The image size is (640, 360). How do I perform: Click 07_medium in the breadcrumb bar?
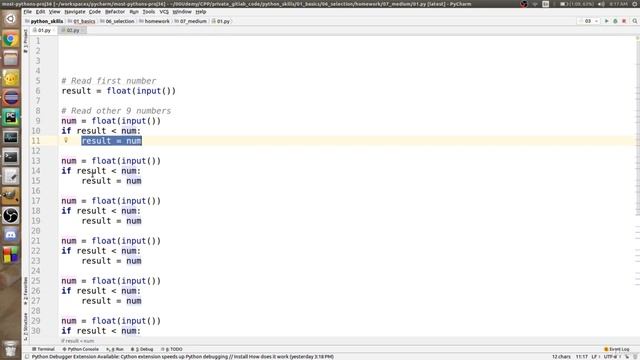[x=190, y=21]
